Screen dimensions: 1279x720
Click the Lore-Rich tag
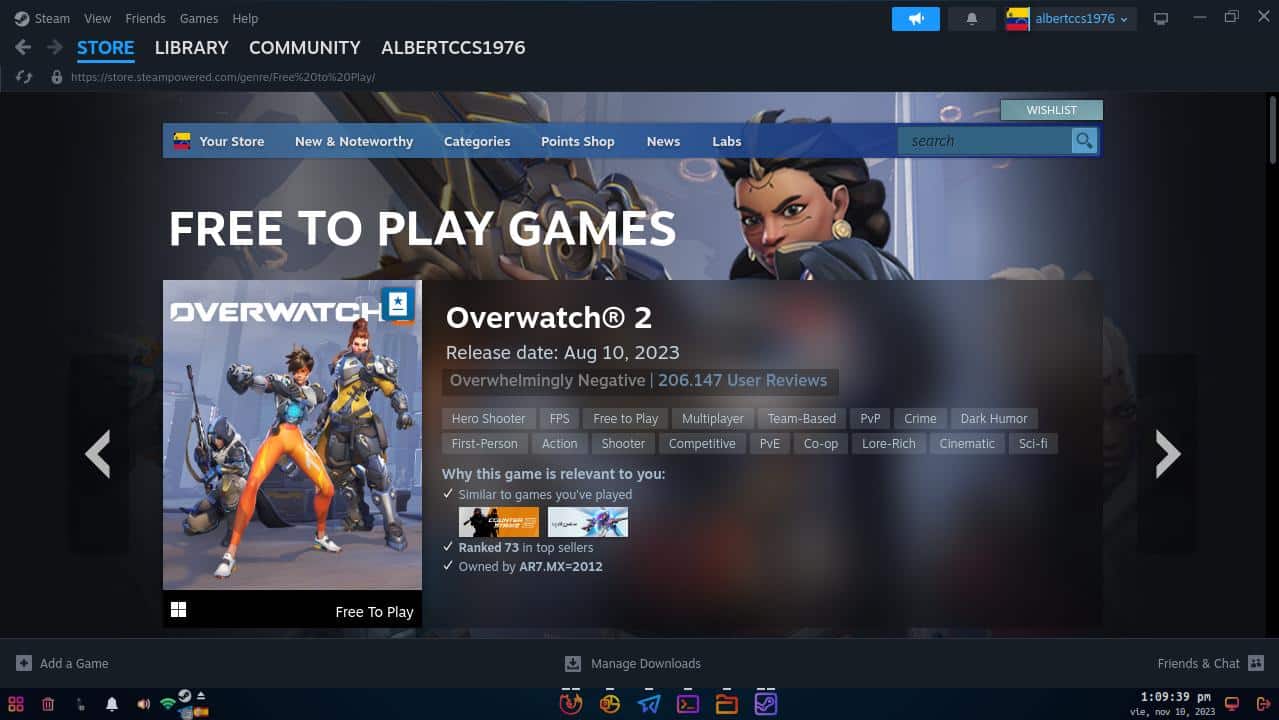889,444
